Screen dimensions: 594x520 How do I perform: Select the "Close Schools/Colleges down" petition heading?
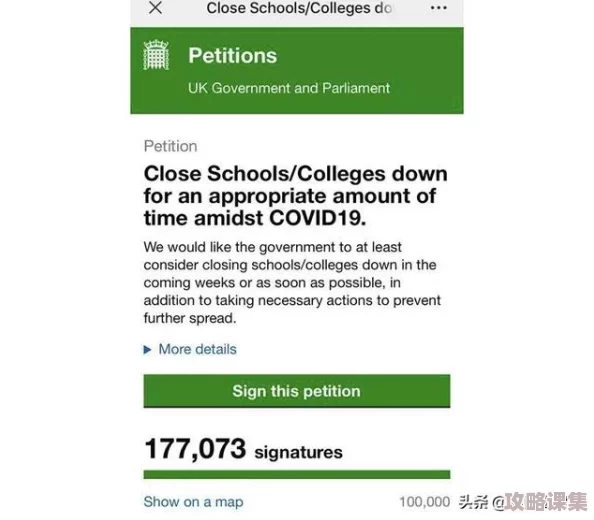pyautogui.click(x=295, y=174)
